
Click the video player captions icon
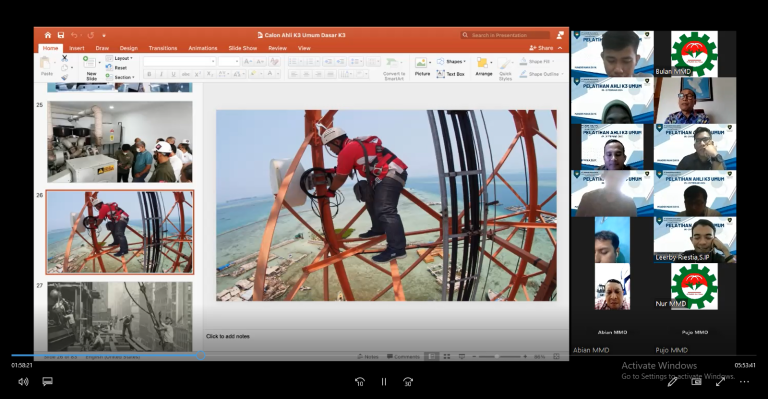pos(48,381)
